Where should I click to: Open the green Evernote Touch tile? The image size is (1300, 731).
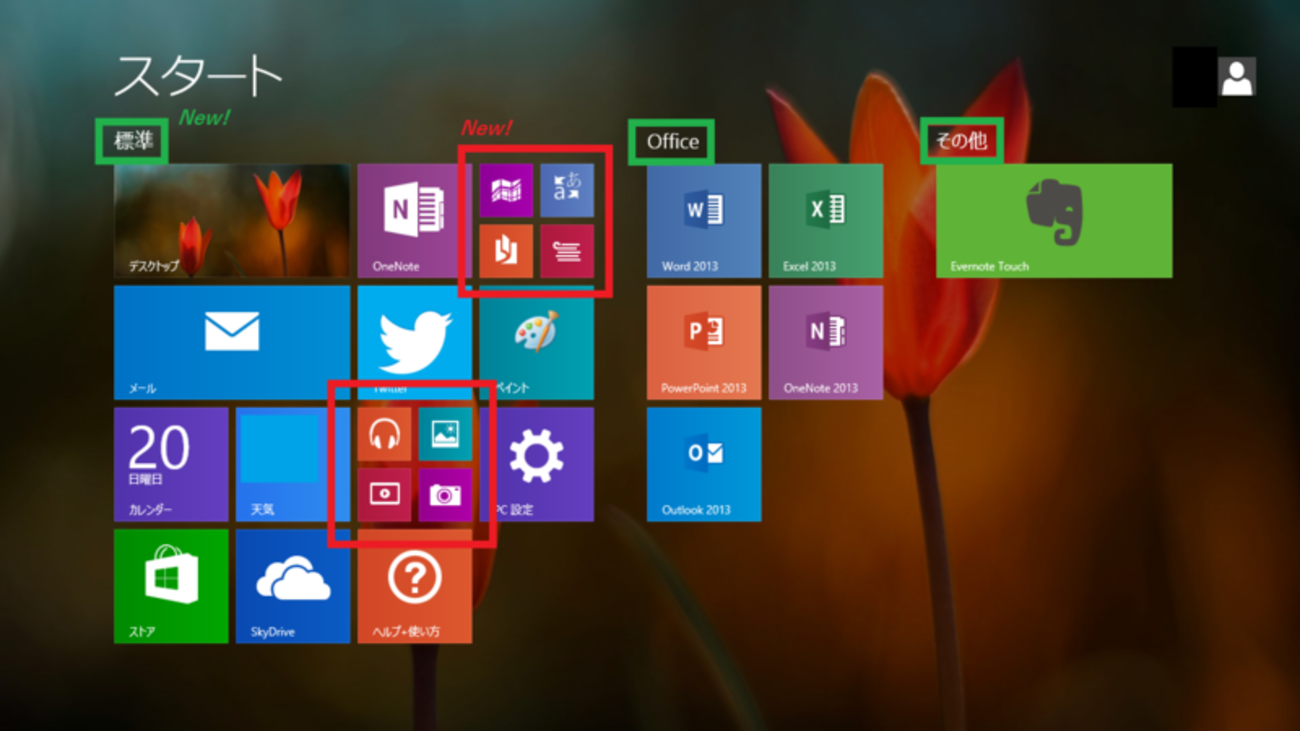tap(1054, 221)
